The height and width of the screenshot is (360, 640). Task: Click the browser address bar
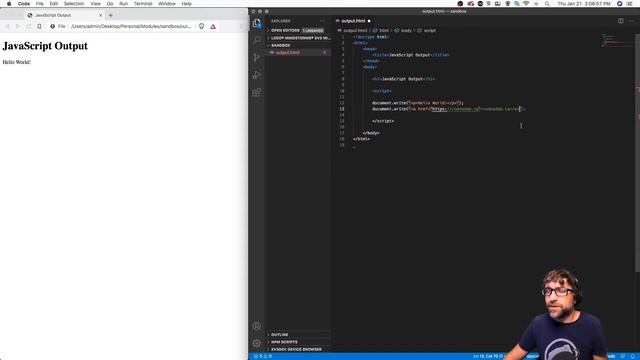[131, 27]
